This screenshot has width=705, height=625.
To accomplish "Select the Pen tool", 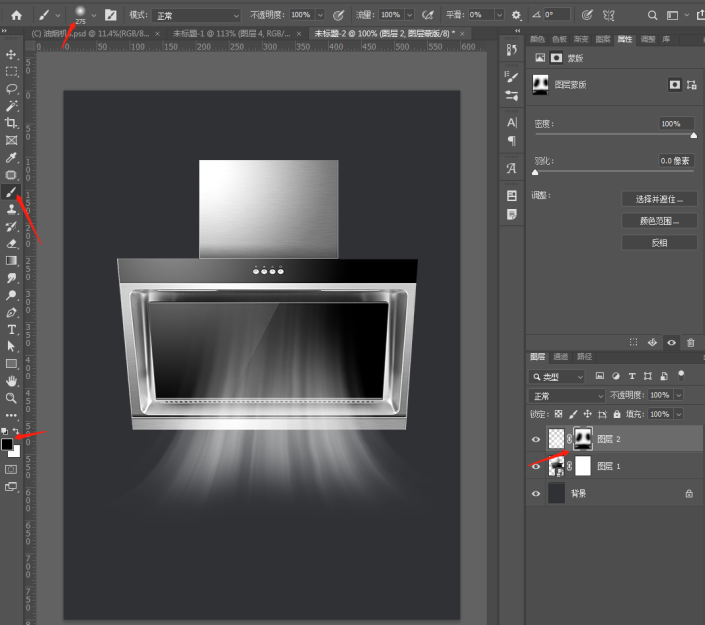I will pyautogui.click(x=11, y=312).
